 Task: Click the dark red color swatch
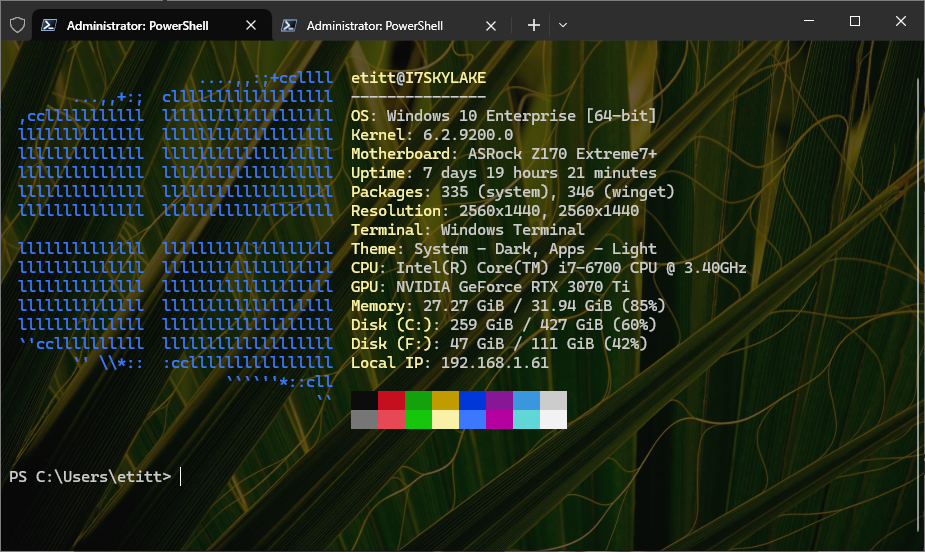coord(392,400)
